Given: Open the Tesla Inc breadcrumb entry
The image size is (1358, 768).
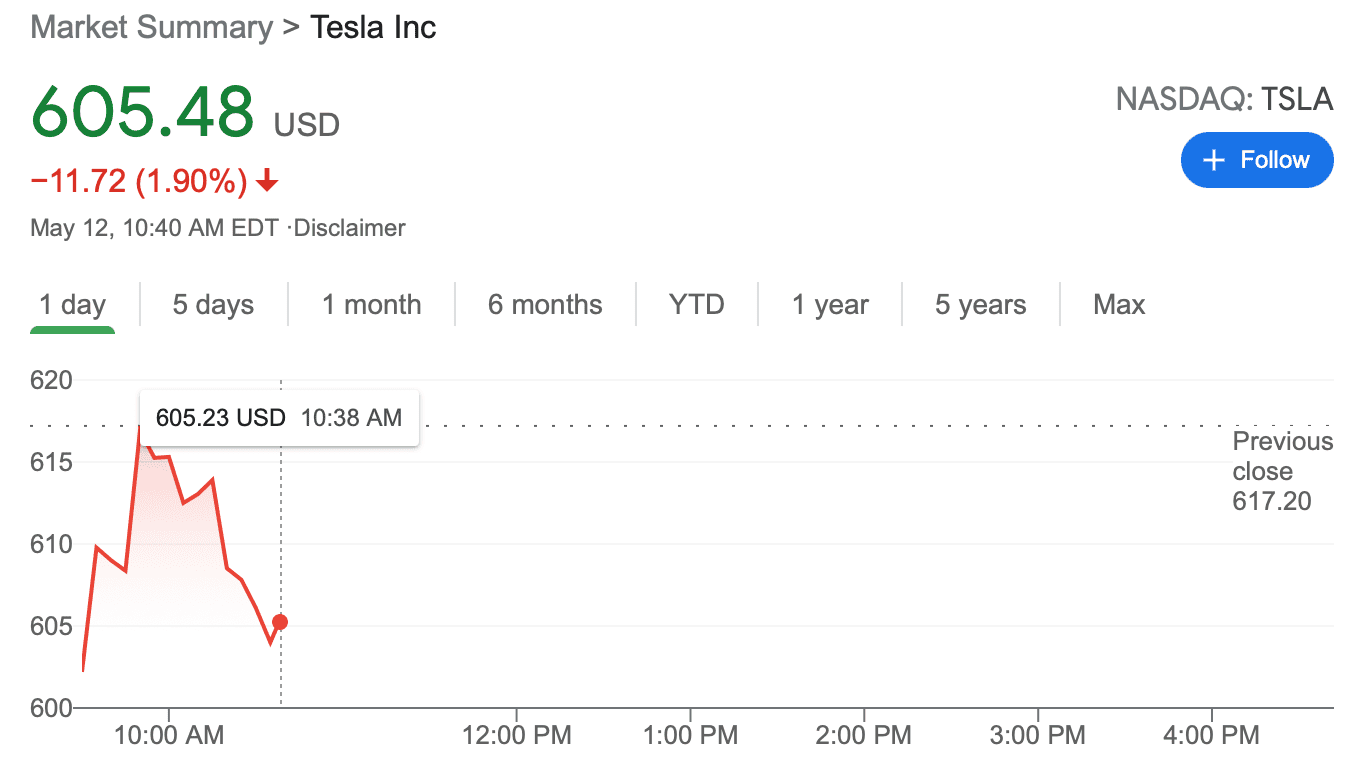Looking at the screenshot, I should coord(373,27).
